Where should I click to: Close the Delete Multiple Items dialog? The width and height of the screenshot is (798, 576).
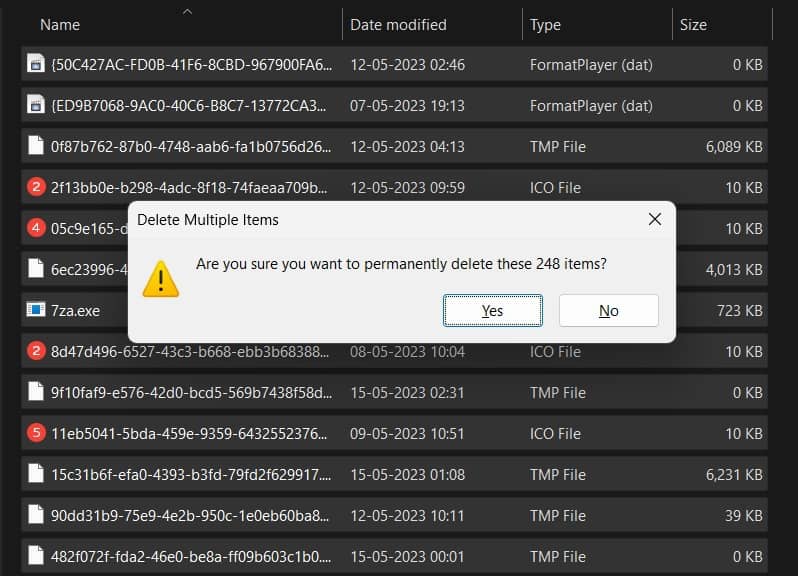click(x=654, y=219)
